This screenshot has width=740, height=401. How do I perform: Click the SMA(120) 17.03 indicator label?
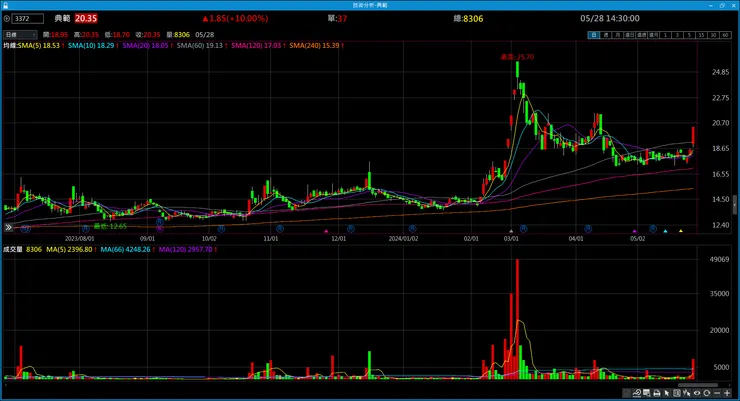[x=256, y=46]
